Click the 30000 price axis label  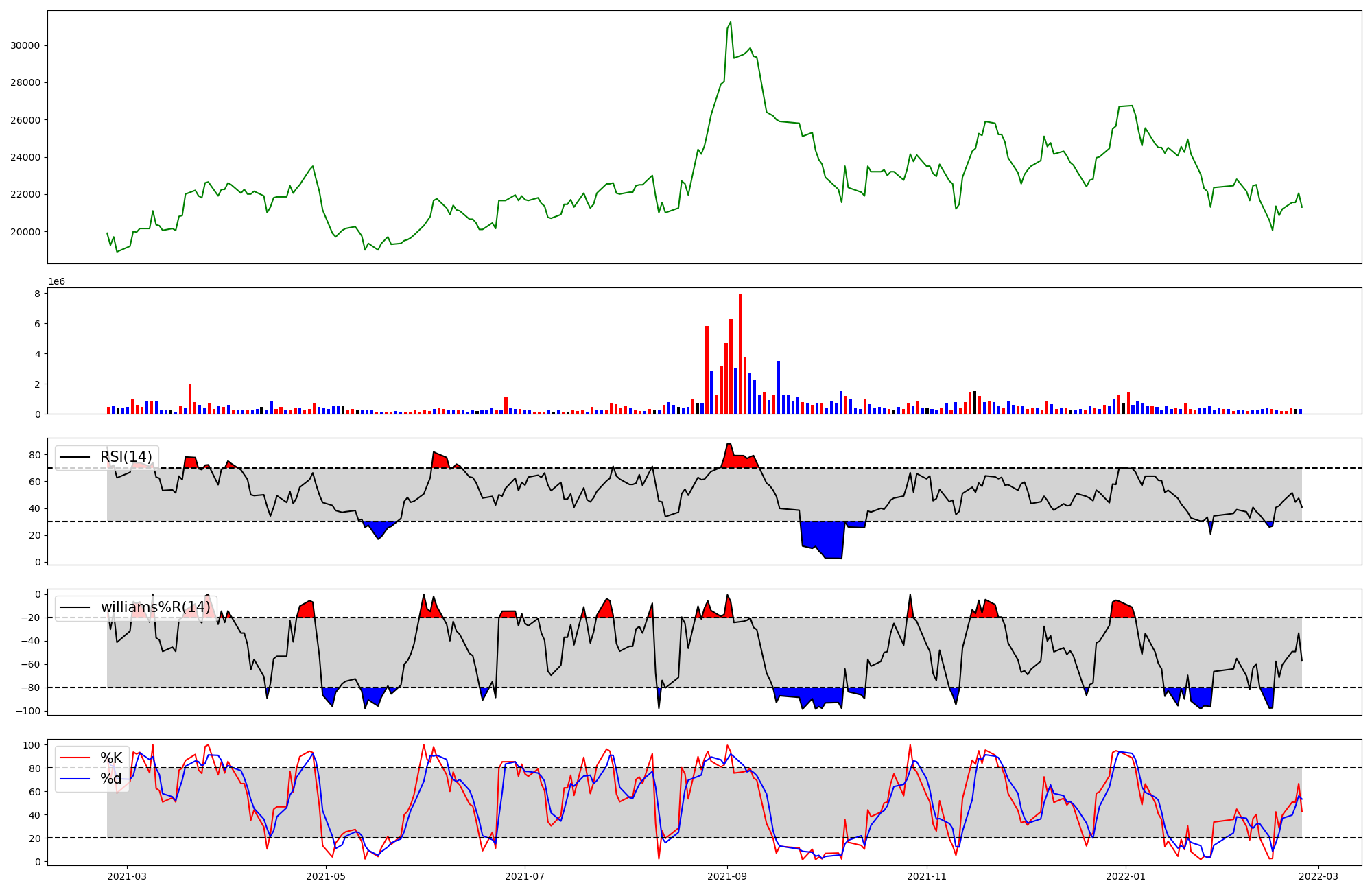click(x=25, y=46)
